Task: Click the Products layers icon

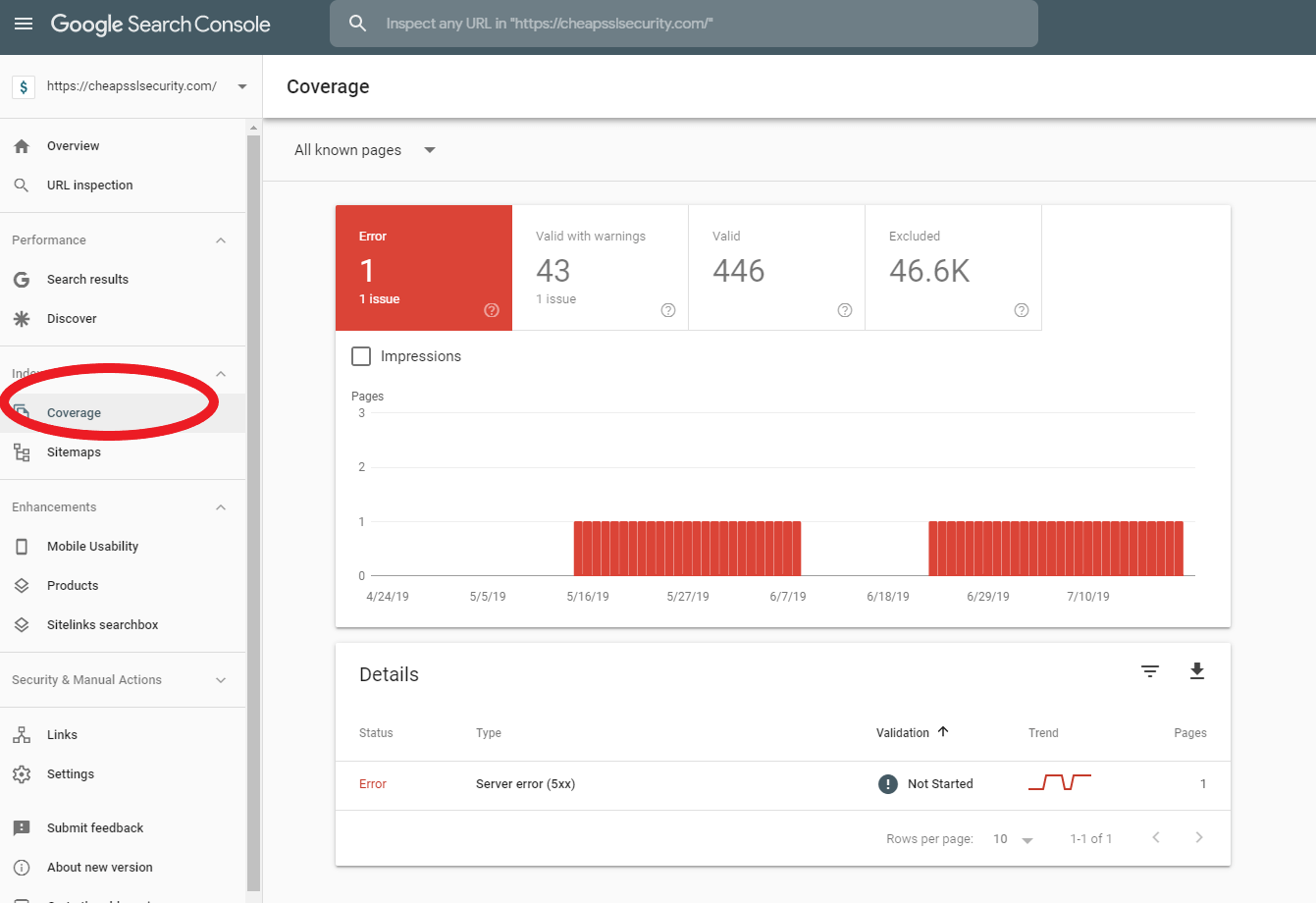Action: click(22, 586)
